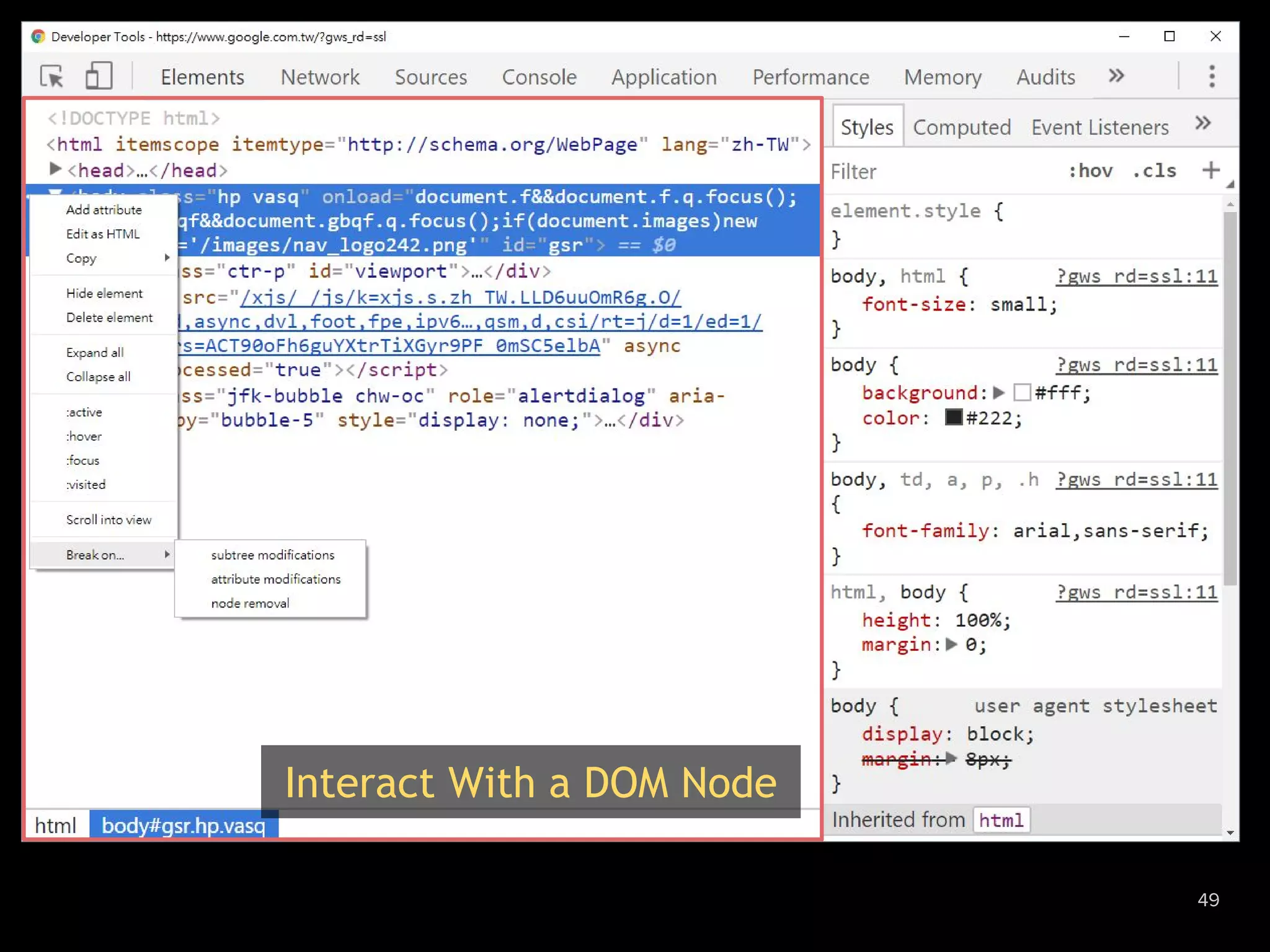The height and width of the screenshot is (952, 1270).
Task: Open the Console tab
Action: point(539,77)
